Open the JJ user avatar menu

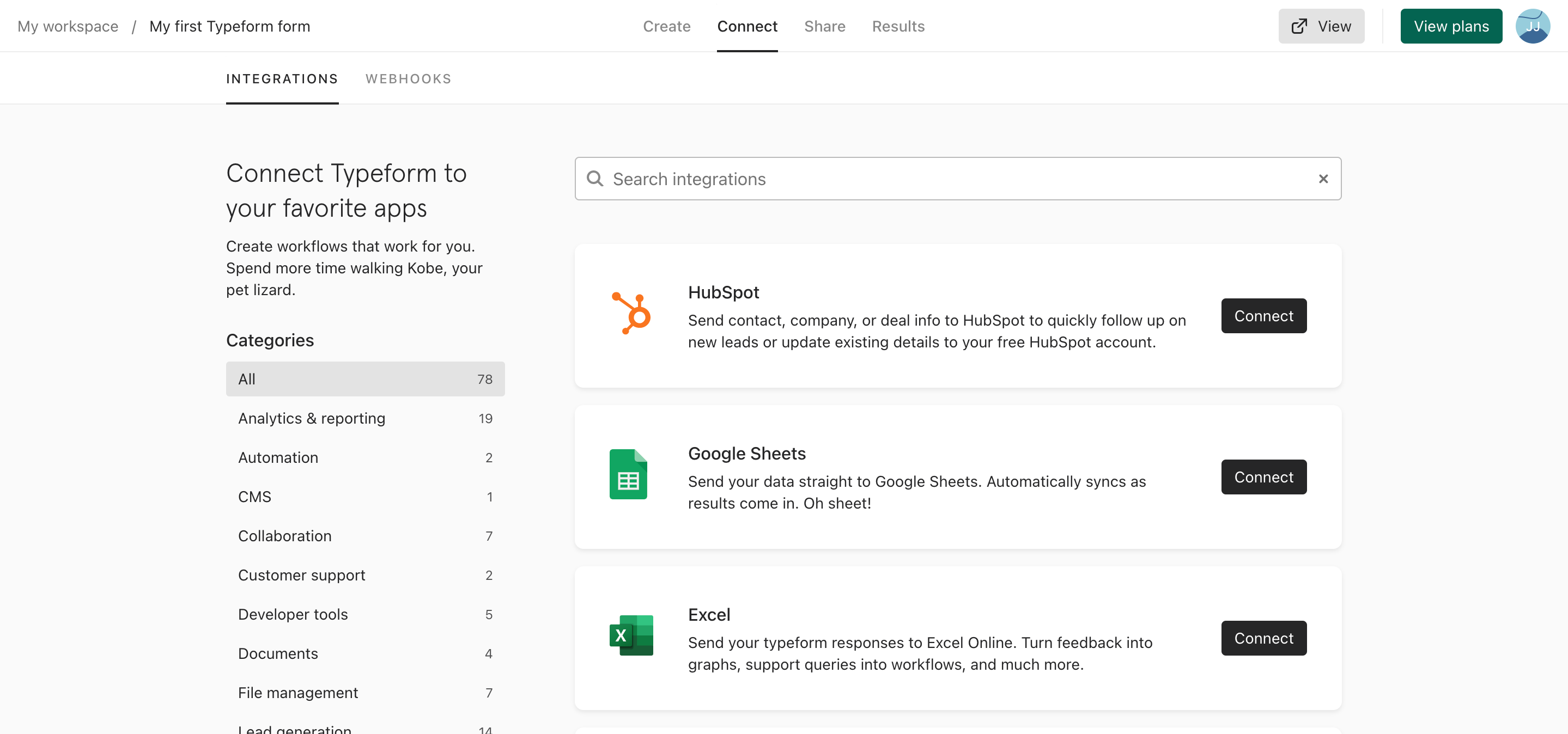tap(1532, 26)
